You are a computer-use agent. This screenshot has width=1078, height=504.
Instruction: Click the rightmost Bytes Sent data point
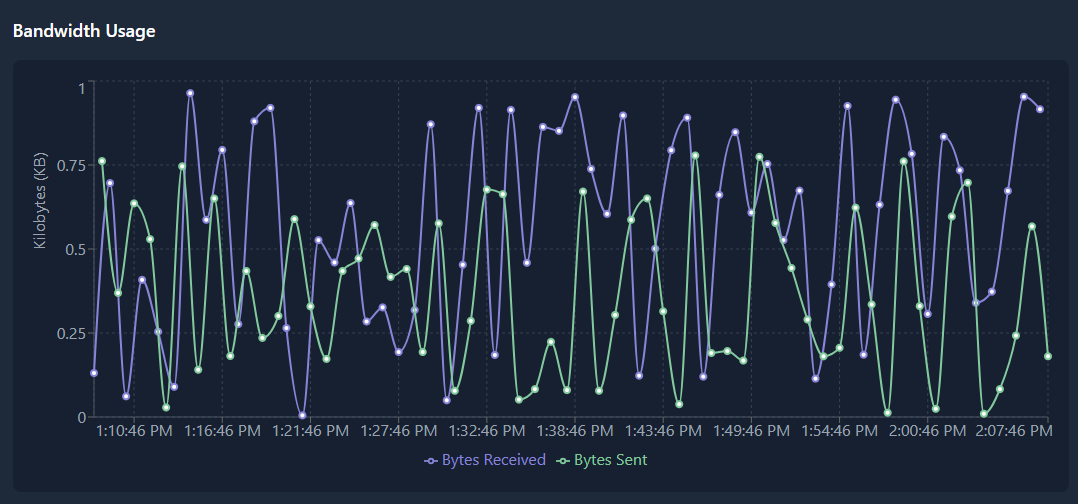click(1048, 356)
